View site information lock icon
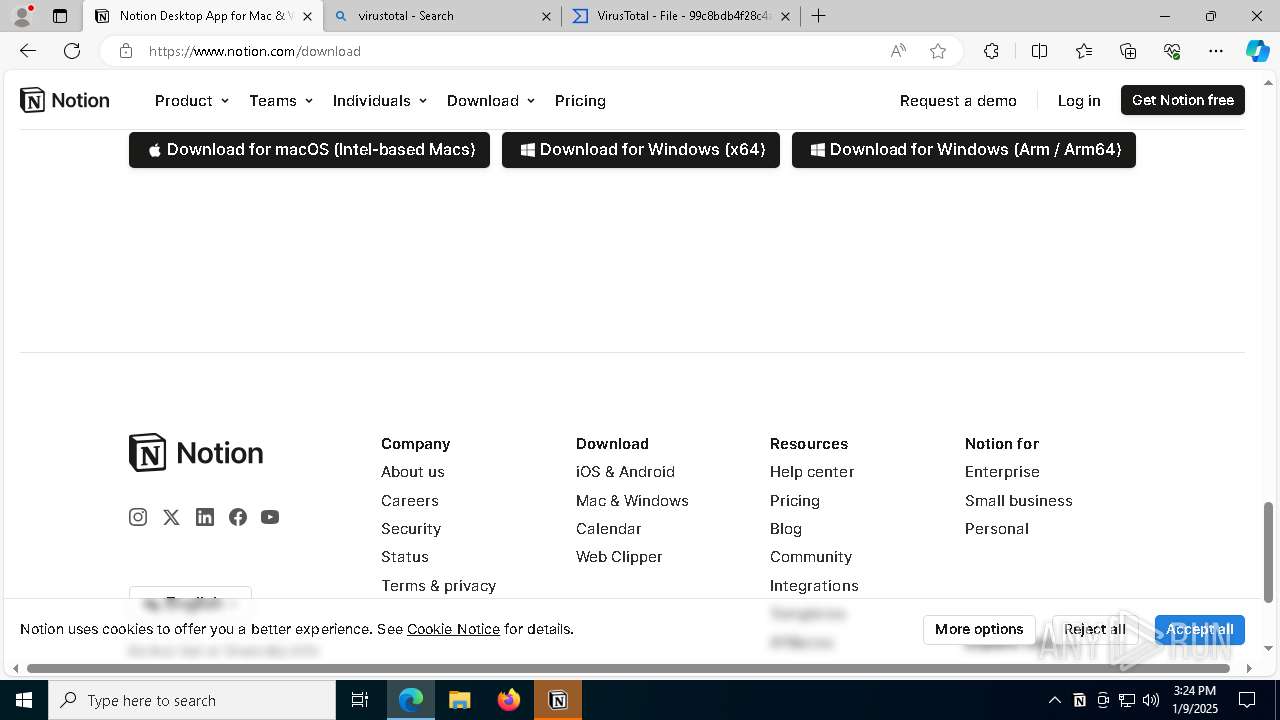The width and height of the screenshot is (1280, 720). point(126,51)
